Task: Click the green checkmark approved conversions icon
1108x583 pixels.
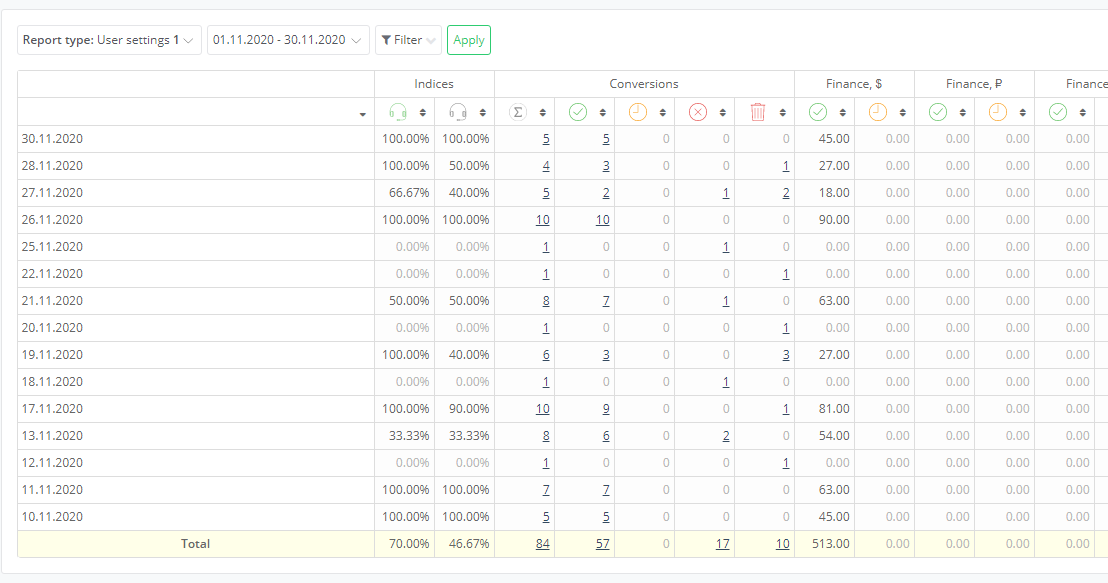Action: tap(577, 113)
